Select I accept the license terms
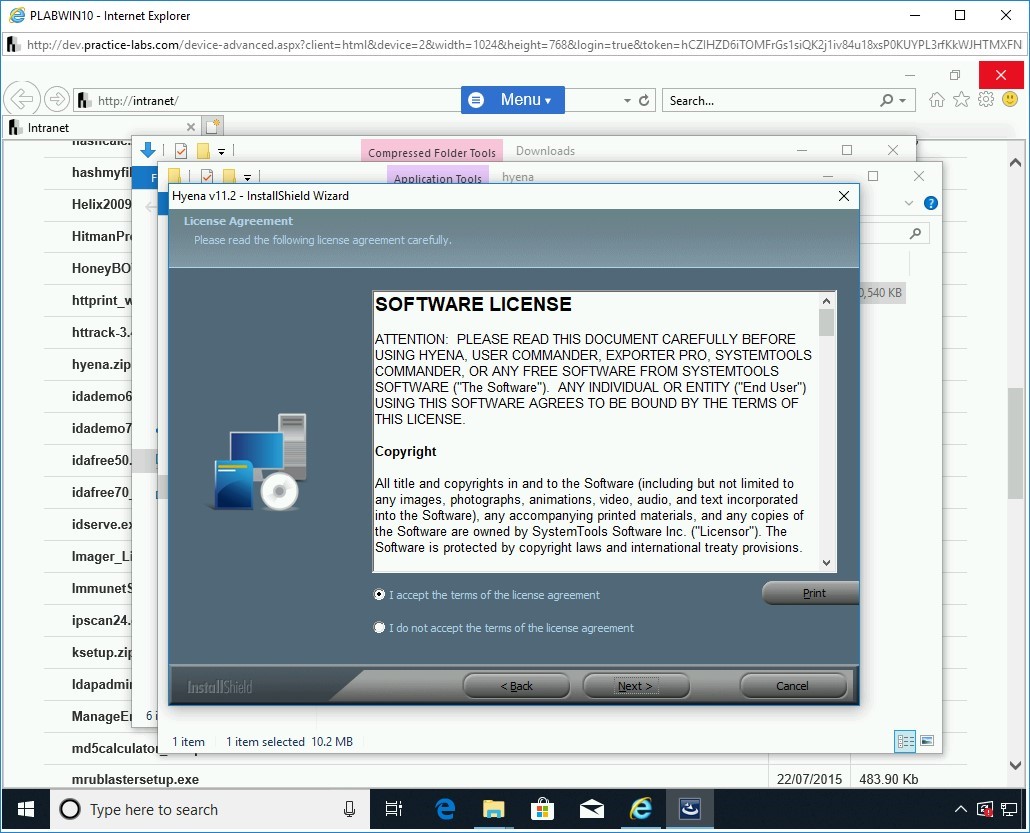Viewport: 1030px width, 833px height. [x=380, y=595]
